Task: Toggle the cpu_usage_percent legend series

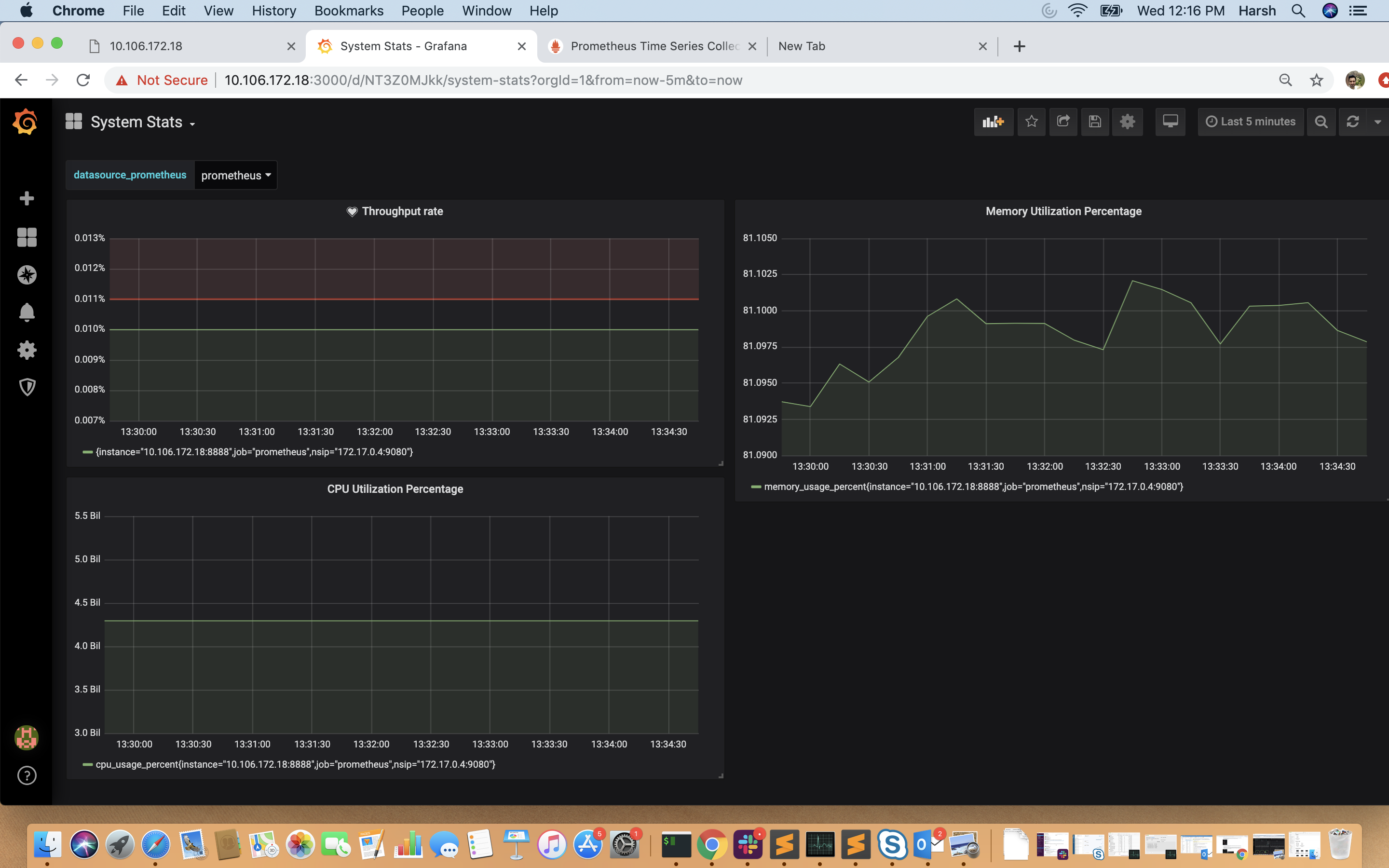Action: (x=295, y=764)
